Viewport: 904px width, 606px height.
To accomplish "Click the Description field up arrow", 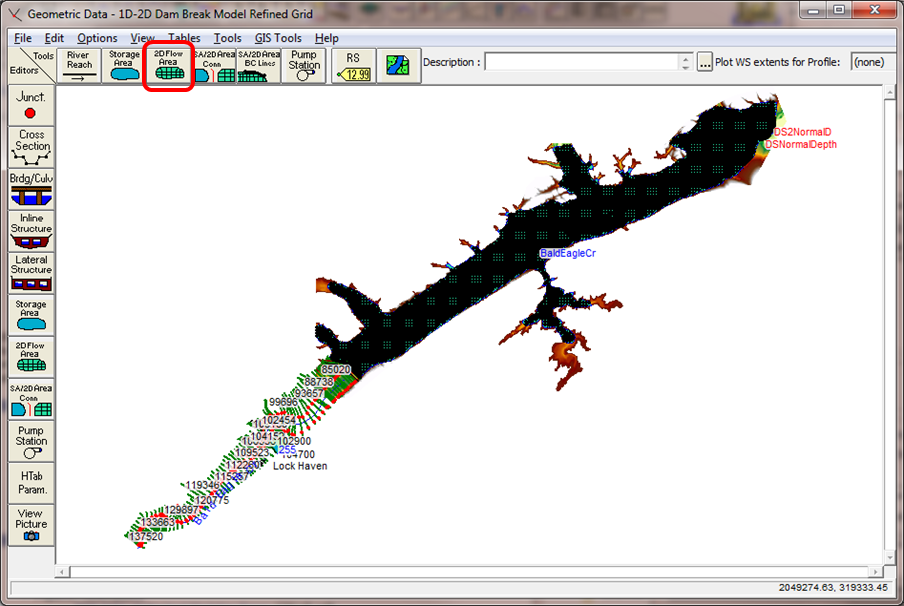I will point(685,58).
